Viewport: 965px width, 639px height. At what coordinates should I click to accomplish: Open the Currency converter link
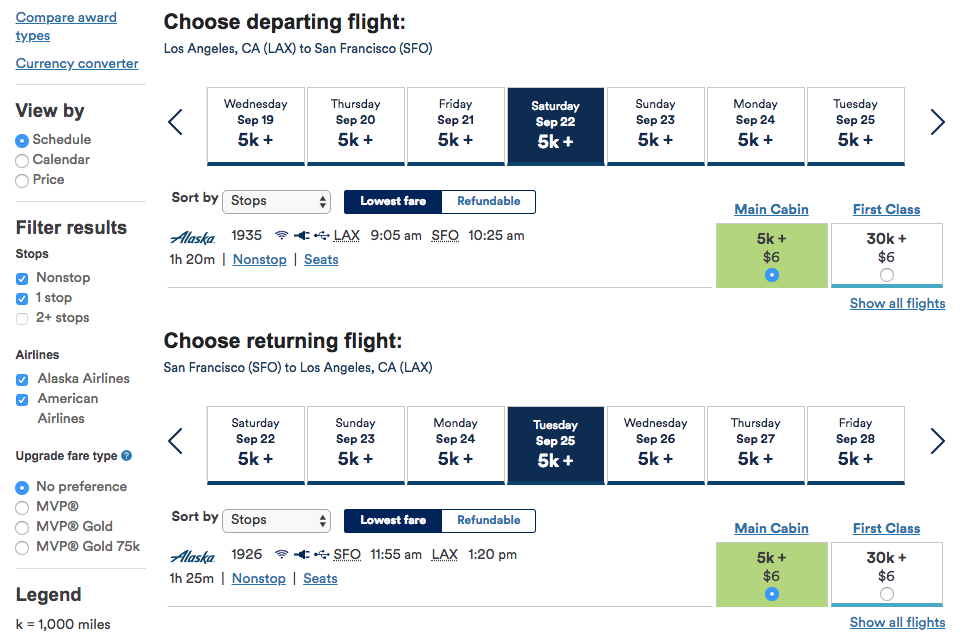(77, 64)
